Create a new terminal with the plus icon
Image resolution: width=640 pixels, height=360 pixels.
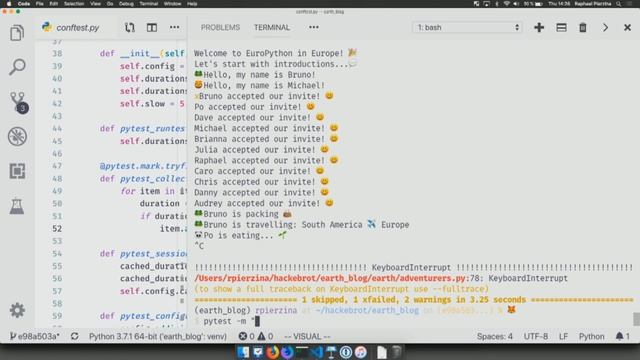(x=539, y=27)
